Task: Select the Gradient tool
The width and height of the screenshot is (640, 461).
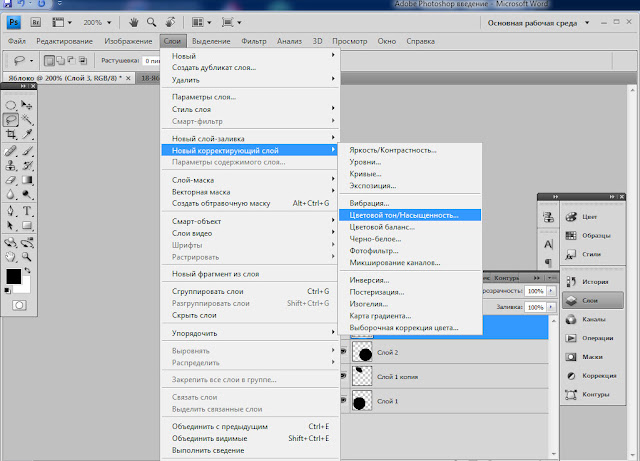Action: (27, 180)
